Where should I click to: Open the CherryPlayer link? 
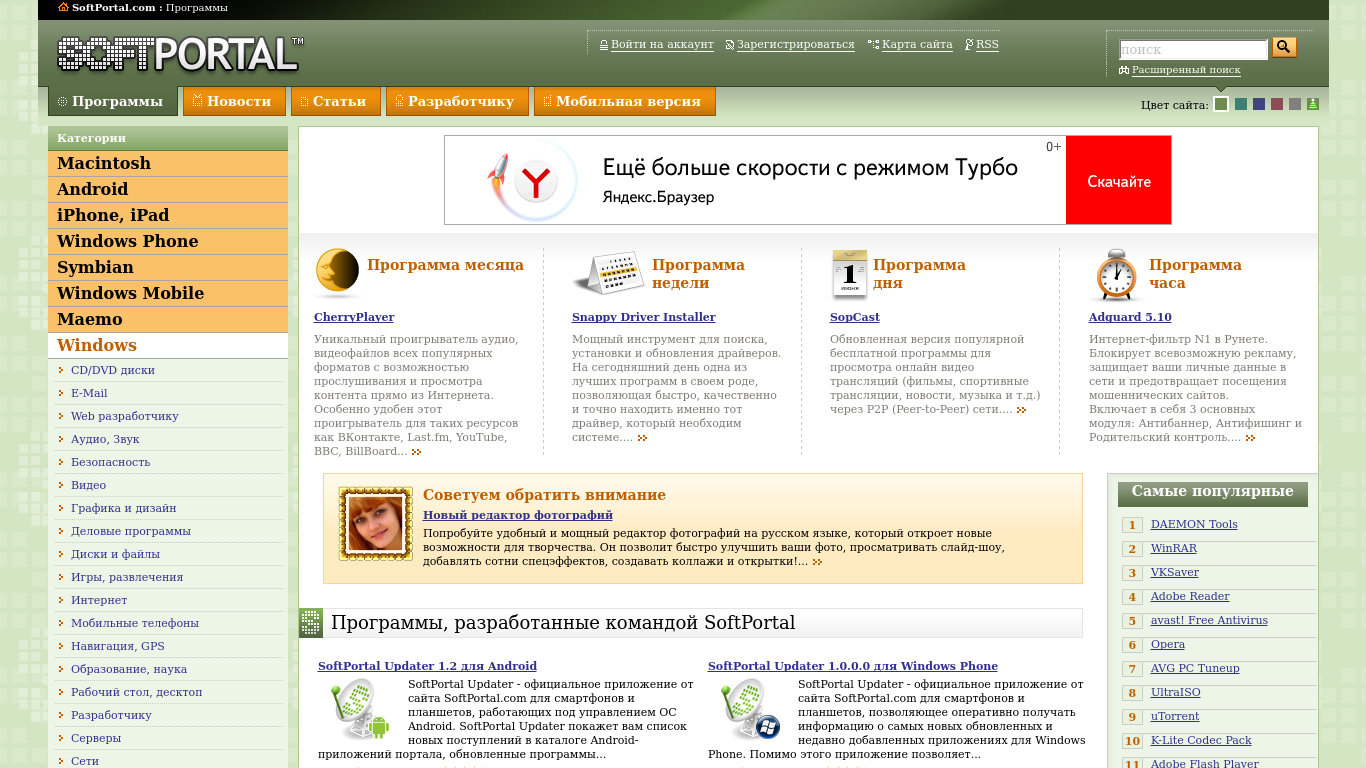pos(354,317)
